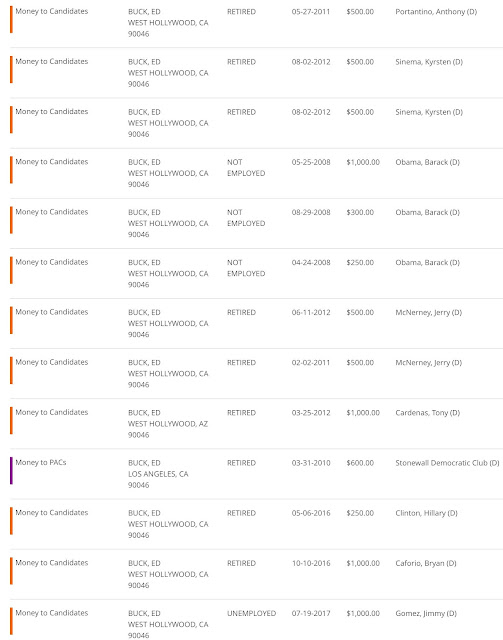Viewport: 503px width, 640px height.
Task: Click the Clinton, Hillary (D) recipient
Action: [426, 513]
